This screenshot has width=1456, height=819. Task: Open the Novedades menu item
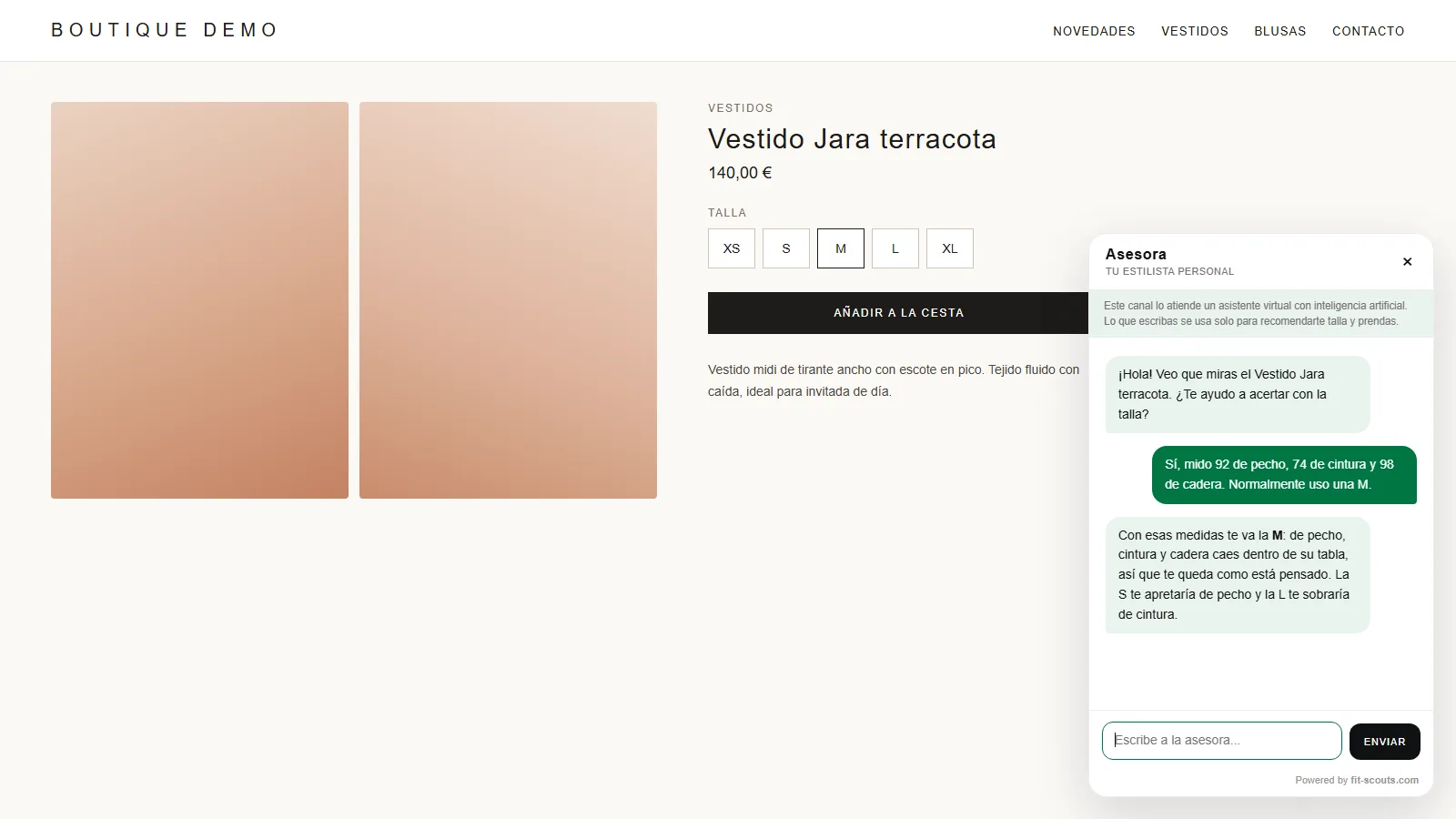point(1094,31)
